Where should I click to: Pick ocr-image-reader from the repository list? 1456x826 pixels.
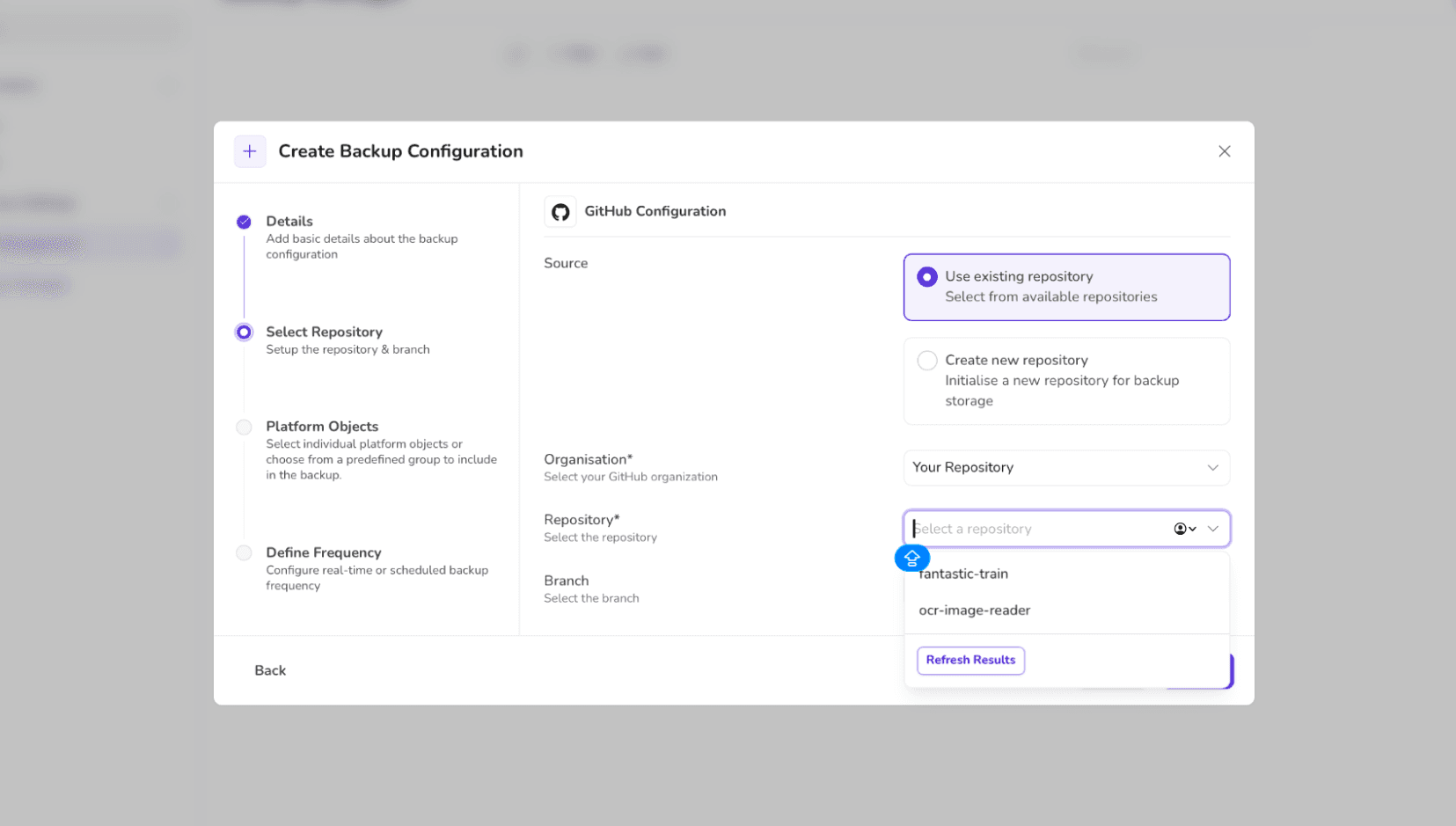click(x=974, y=610)
